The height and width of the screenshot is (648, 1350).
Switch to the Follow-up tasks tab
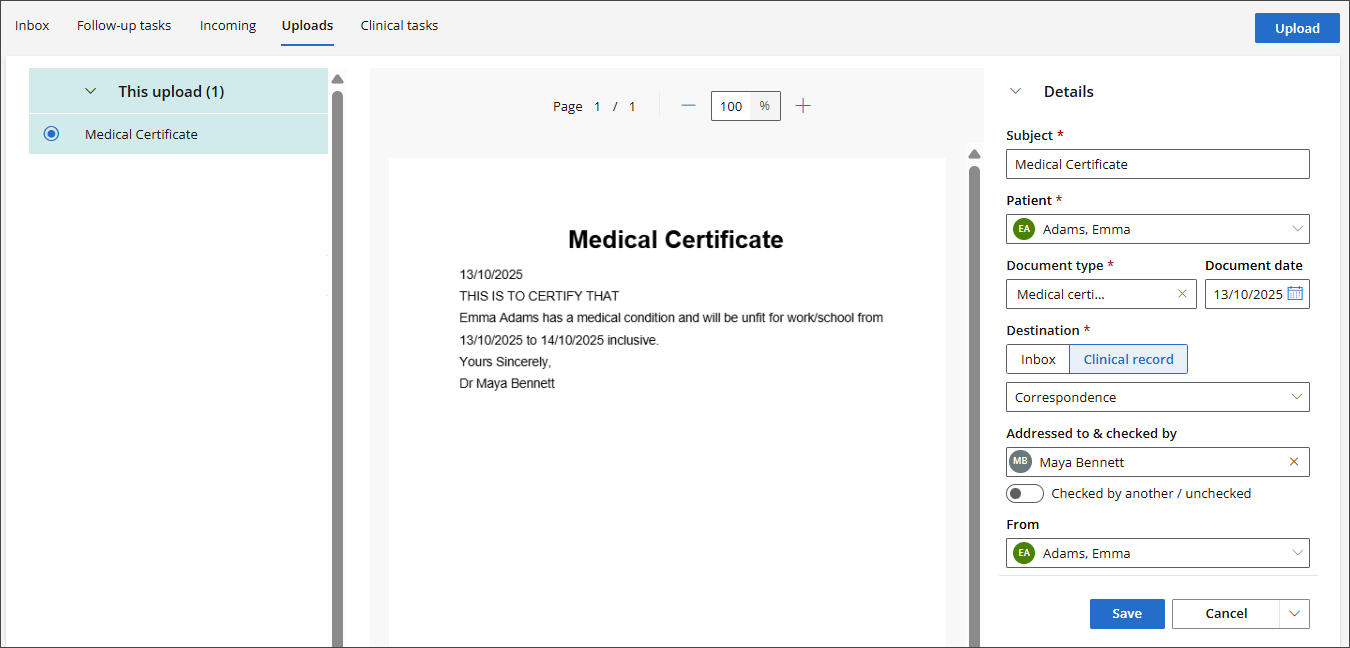point(124,25)
